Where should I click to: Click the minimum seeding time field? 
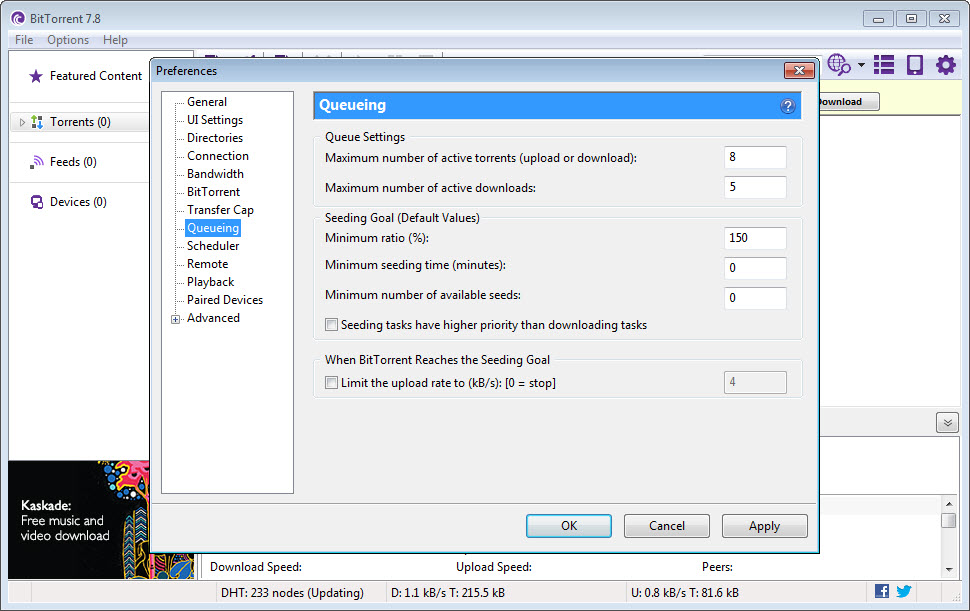pyautogui.click(x=755, y=268)
